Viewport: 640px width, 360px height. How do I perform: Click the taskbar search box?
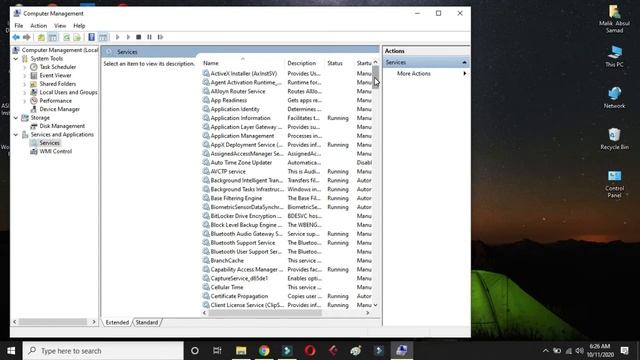click(103, 351)
